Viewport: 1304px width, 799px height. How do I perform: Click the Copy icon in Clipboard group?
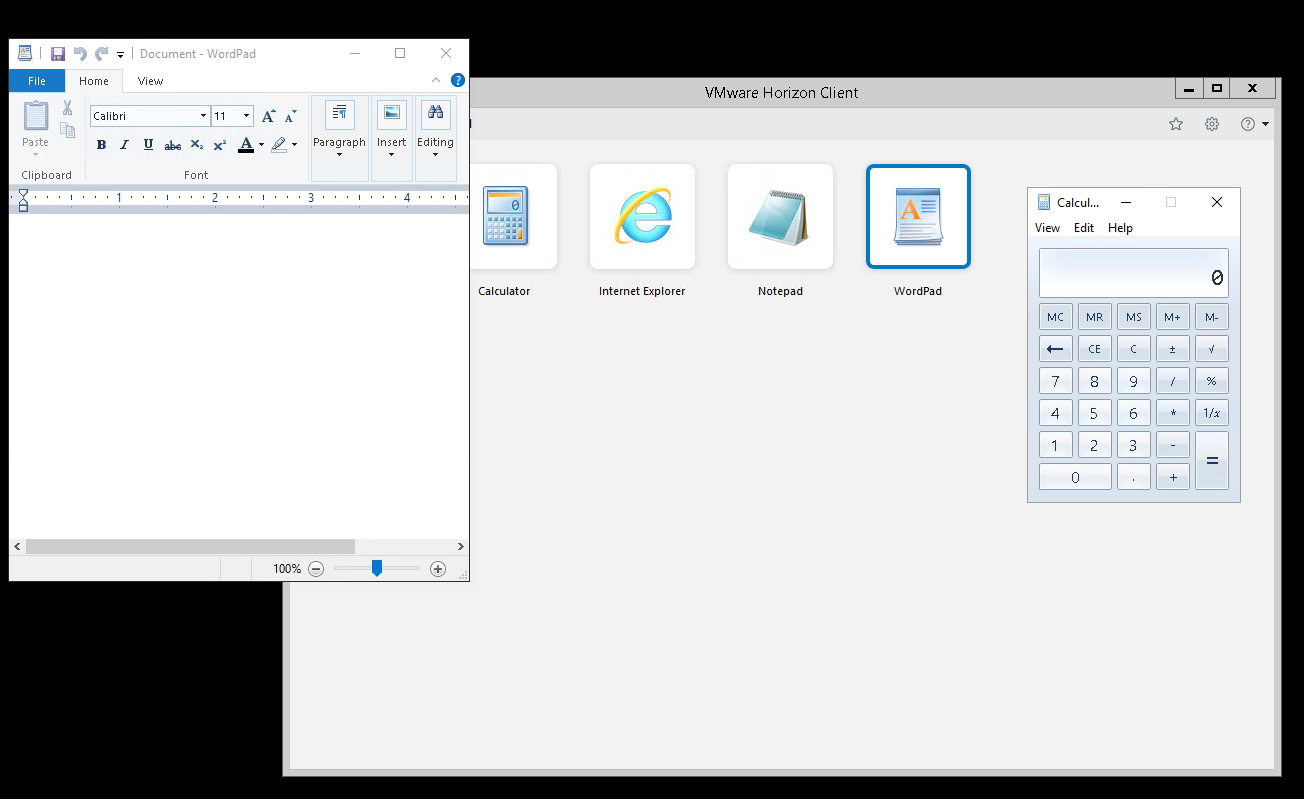[68, 130]
